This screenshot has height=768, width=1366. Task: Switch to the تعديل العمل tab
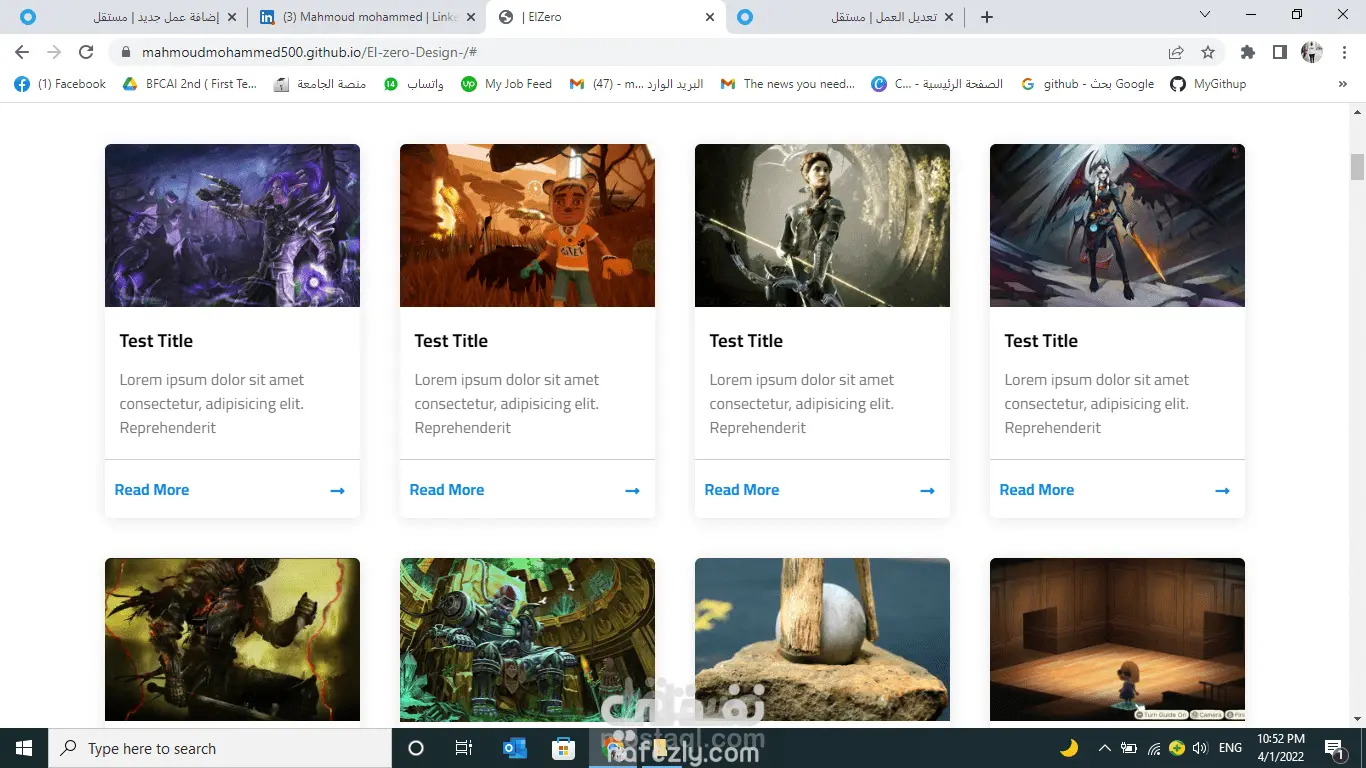pos(846,17)
